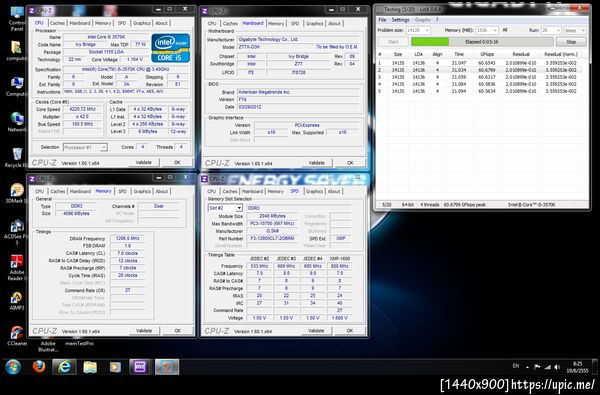Select LinX result row number 5
This screenshot has height=395, width=600.
[x=480, y=91]
